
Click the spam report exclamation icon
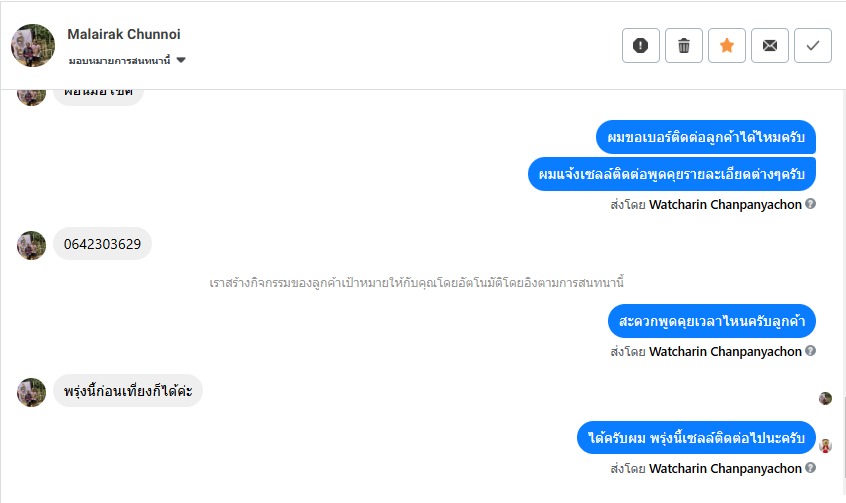point(641,45)
